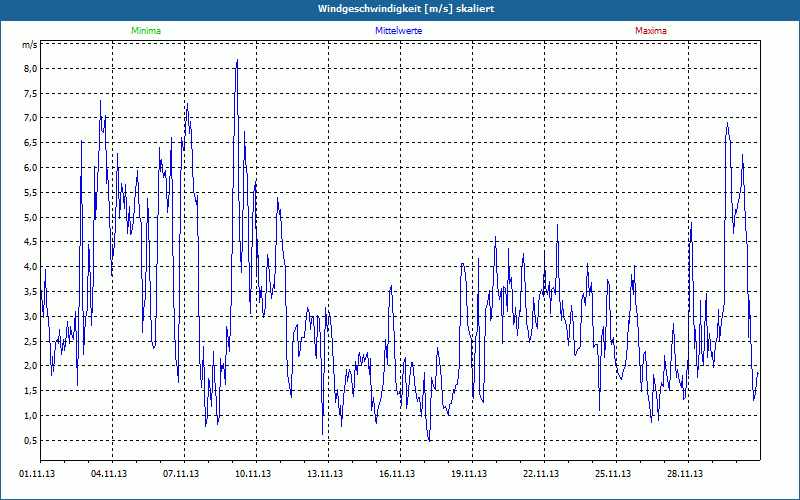Click the m/s axis unit label
Screen dimensions: 800x500
pos(29,45)
